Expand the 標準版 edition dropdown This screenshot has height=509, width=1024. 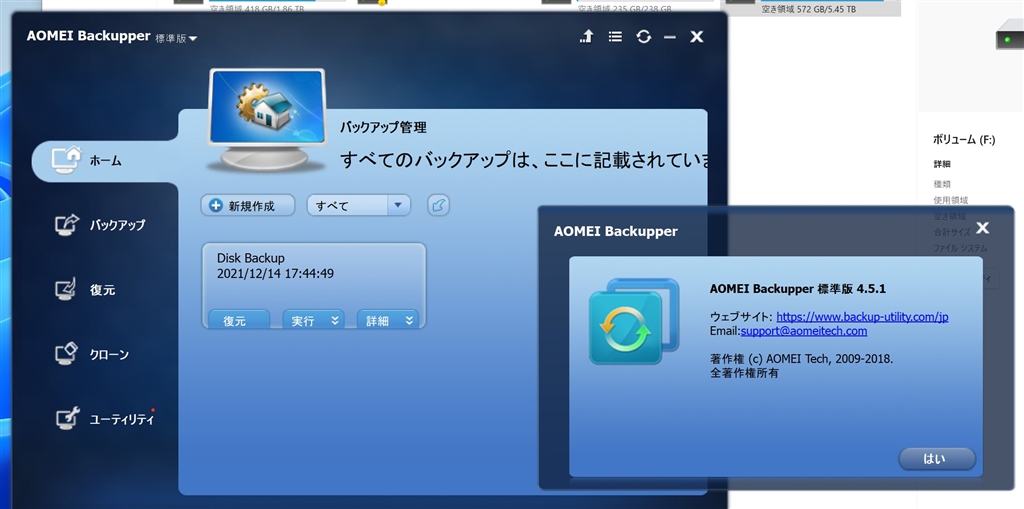[x=176, y=38]
